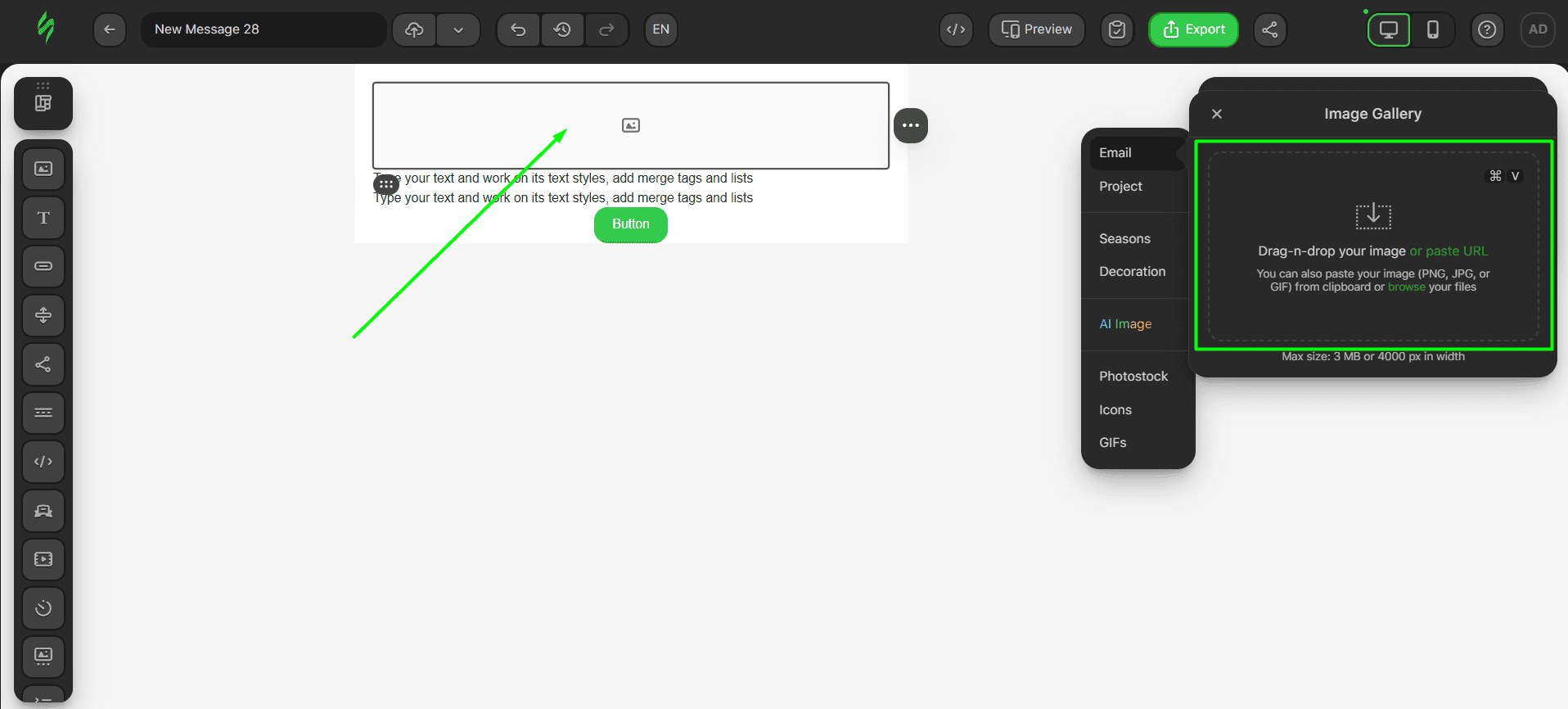
Task: Select the Social block icon in sidebar
Action: point(43,364)
